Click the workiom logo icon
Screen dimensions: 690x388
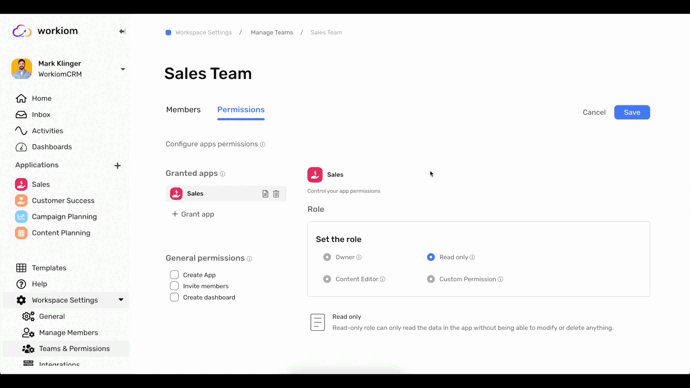(x=22, y=31)
